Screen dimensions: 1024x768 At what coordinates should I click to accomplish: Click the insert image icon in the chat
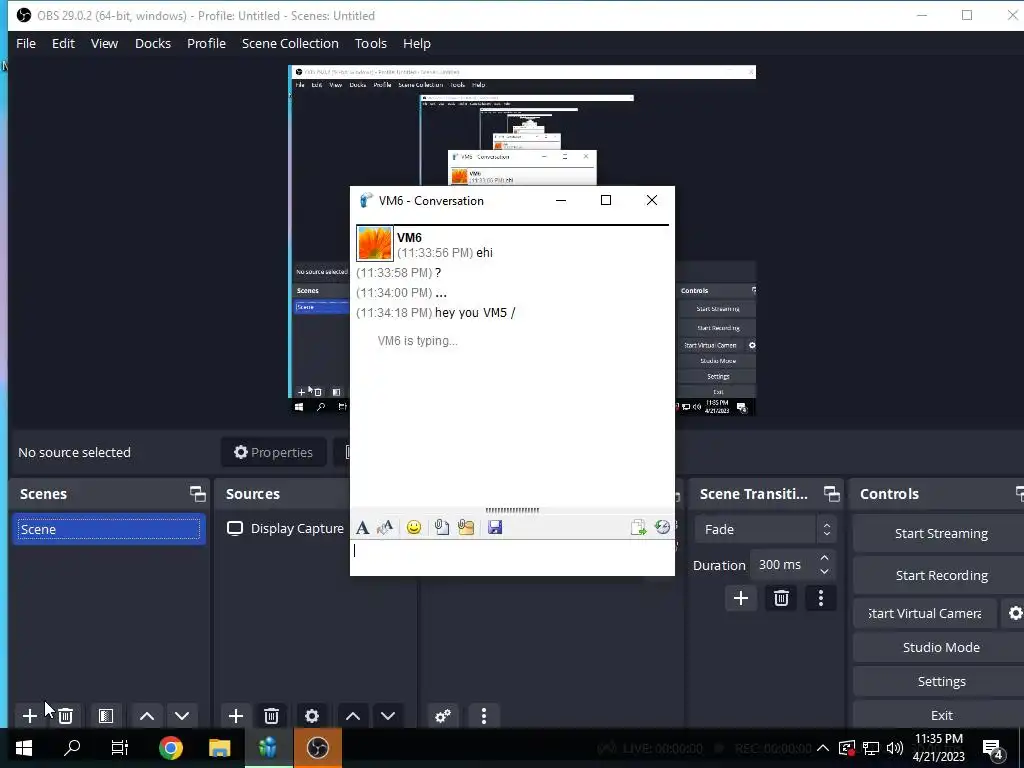(466, 527)
